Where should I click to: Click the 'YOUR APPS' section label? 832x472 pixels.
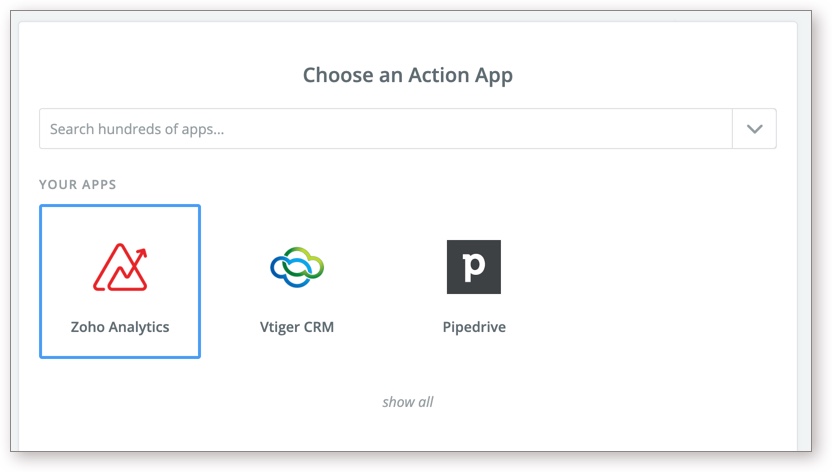pyautogui.click(x=78, y=185)
